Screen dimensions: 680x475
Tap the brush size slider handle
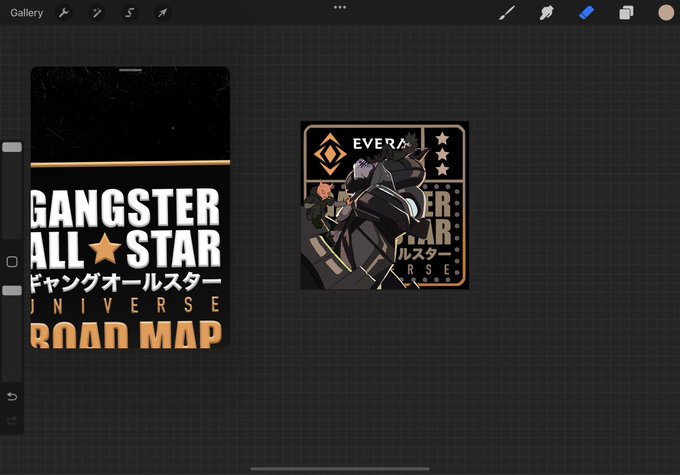pyautogui.click(x=12, y=147)
